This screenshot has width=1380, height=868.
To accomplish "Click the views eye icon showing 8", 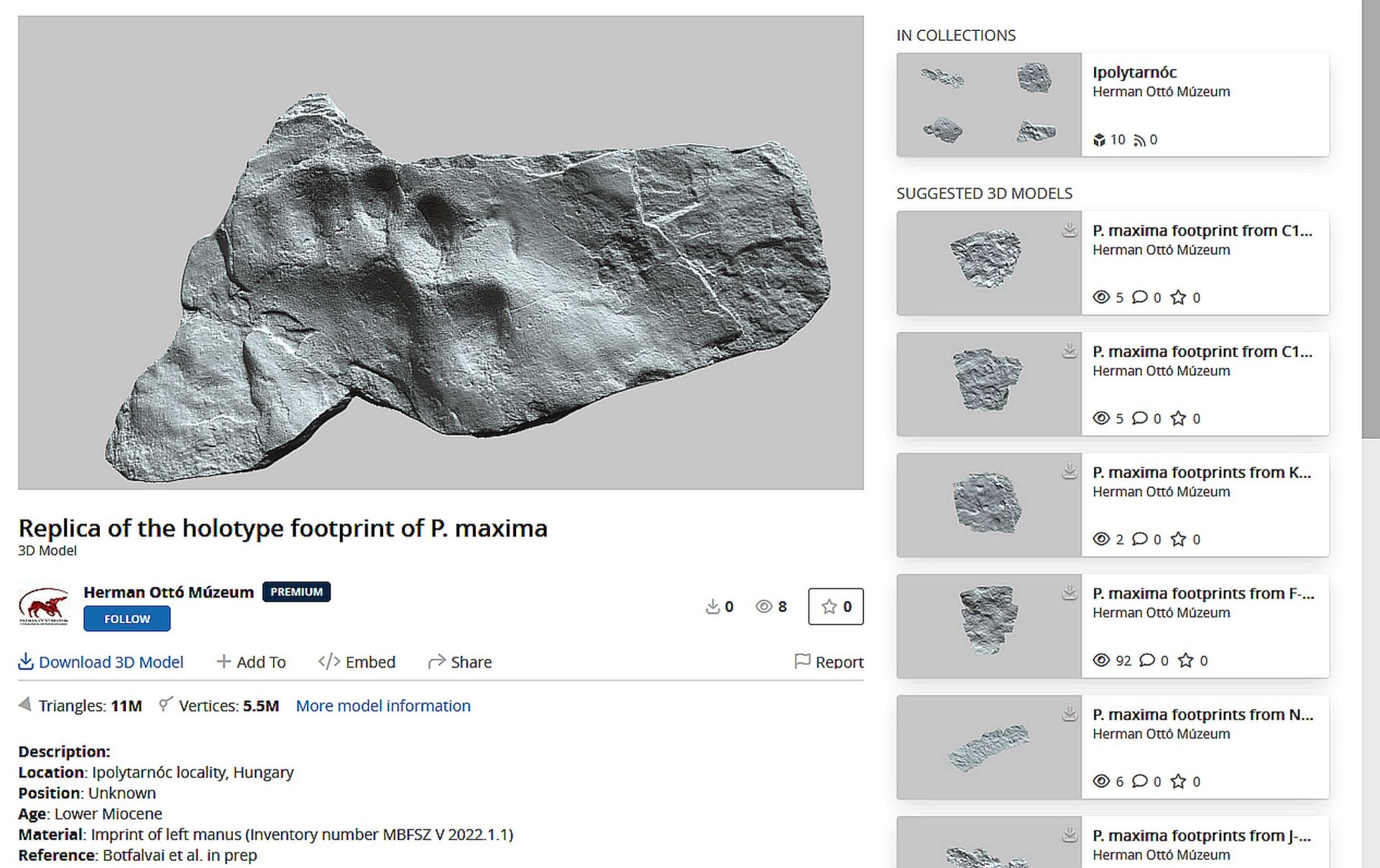I will [x=763, y=607].
